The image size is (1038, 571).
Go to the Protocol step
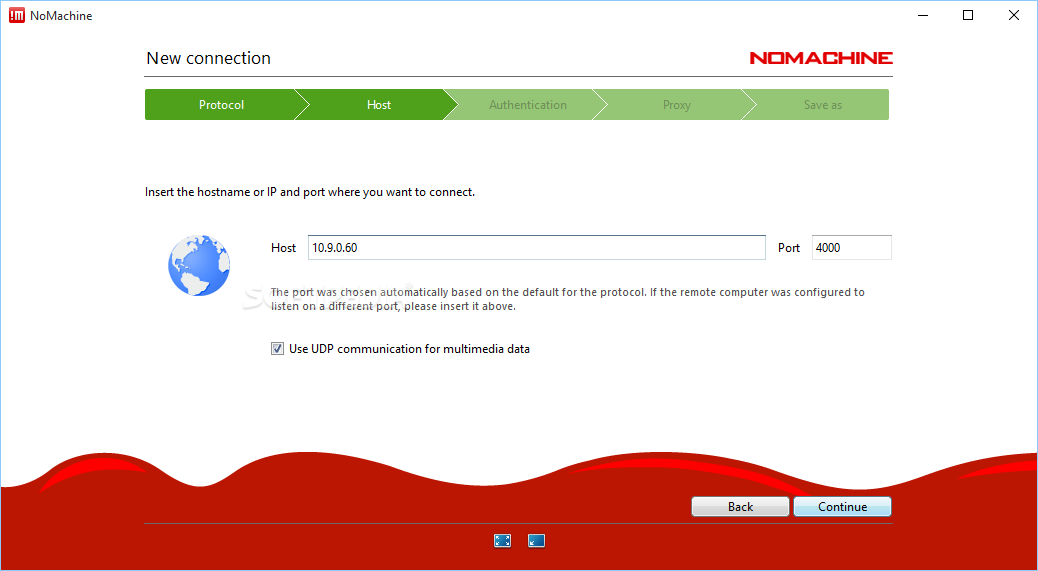(221, 105)
